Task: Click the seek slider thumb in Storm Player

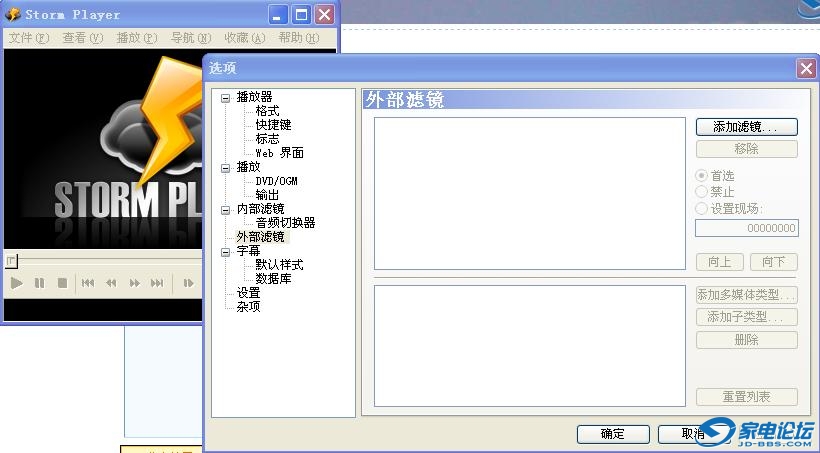Action: coord(12,261)
